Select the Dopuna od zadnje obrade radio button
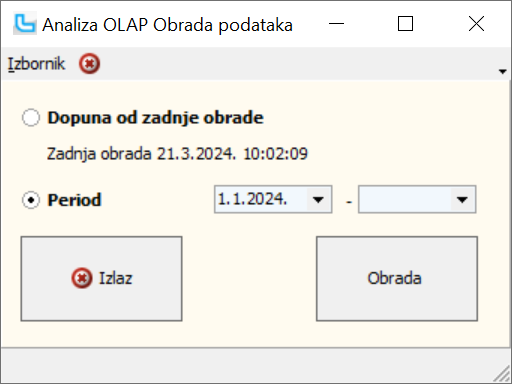Image resolution: width=512 pixels, height=384 pixels. [x=31, y=118]
